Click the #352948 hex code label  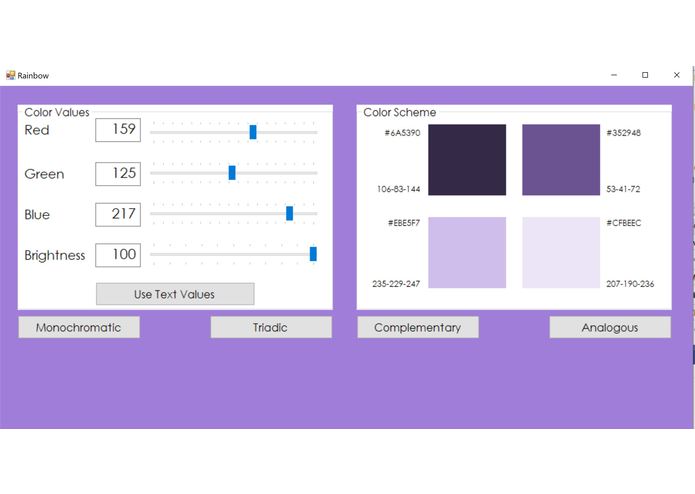(624, 133)
